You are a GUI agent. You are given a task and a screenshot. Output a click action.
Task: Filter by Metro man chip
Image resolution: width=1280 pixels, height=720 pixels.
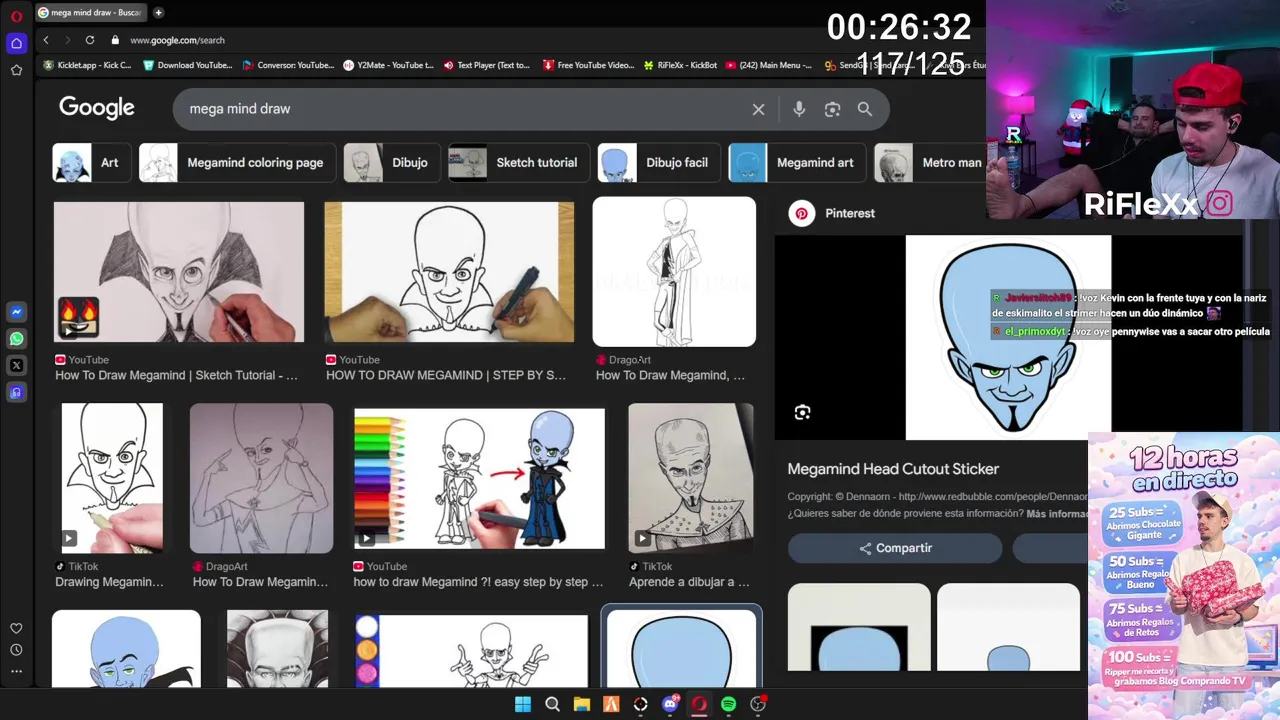[x=930, y=163]
